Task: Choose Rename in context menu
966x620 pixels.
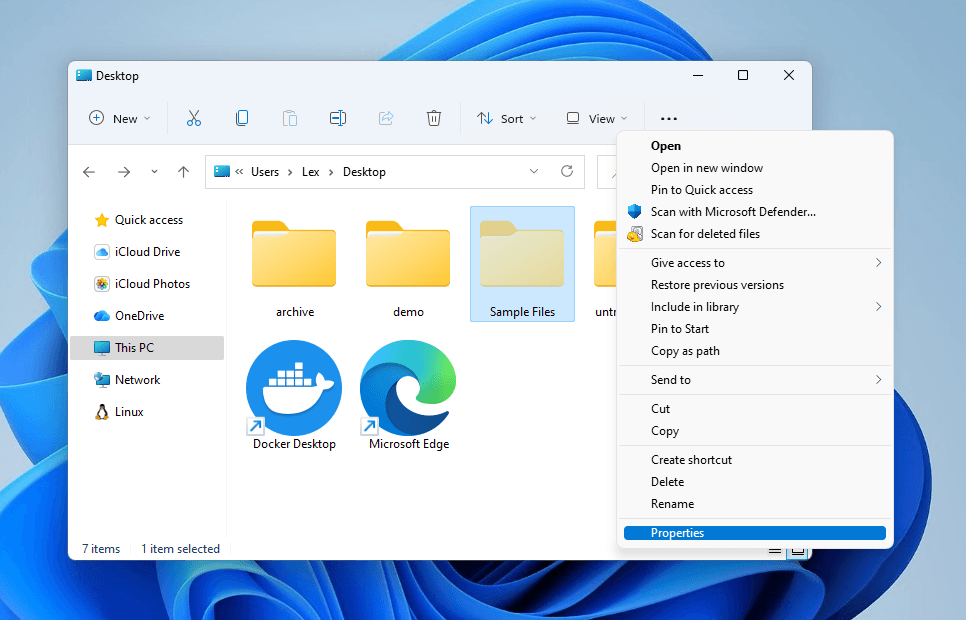Action: pyautogui.click(x=755, y=504)
